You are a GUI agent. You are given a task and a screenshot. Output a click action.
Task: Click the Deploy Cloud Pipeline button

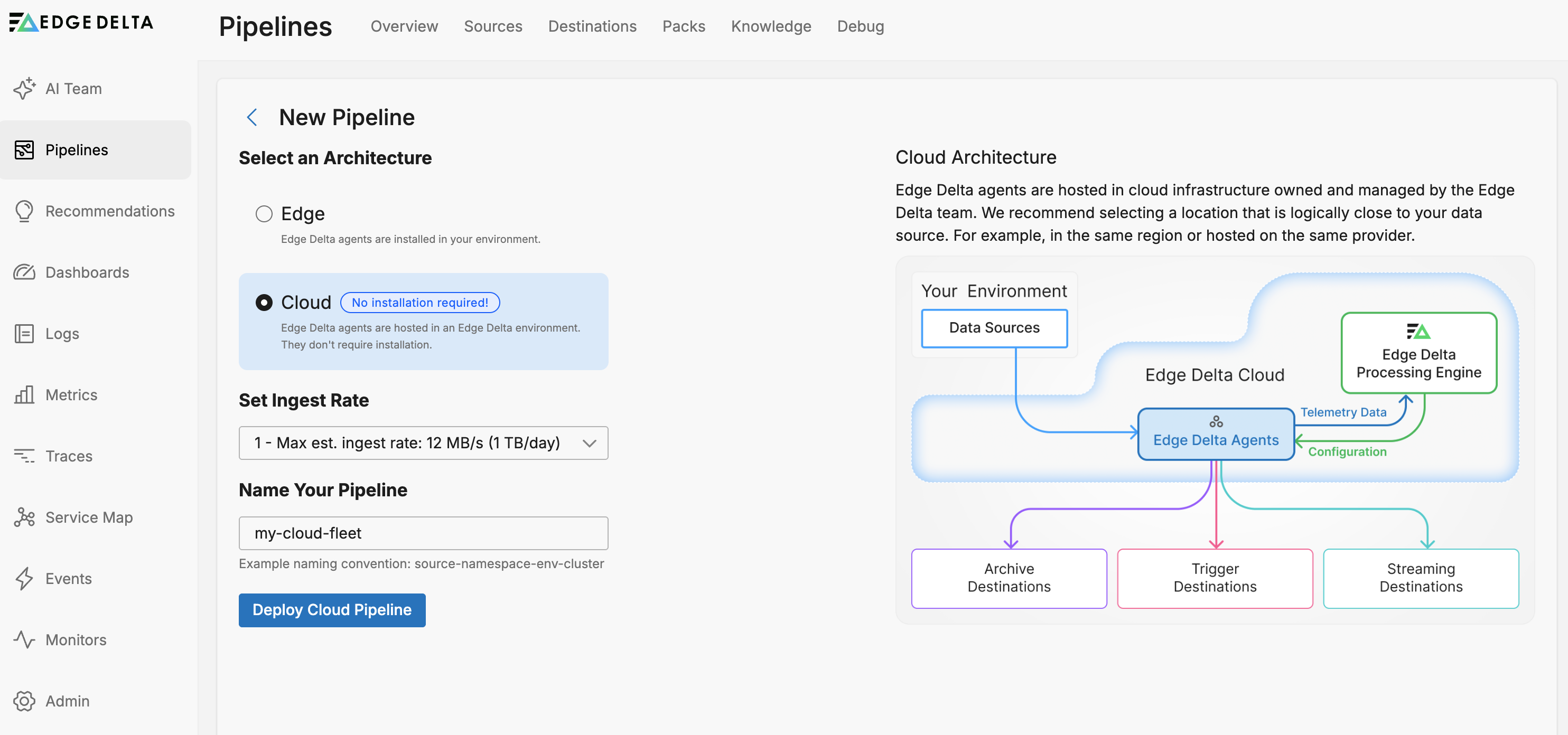click(332, 610)
